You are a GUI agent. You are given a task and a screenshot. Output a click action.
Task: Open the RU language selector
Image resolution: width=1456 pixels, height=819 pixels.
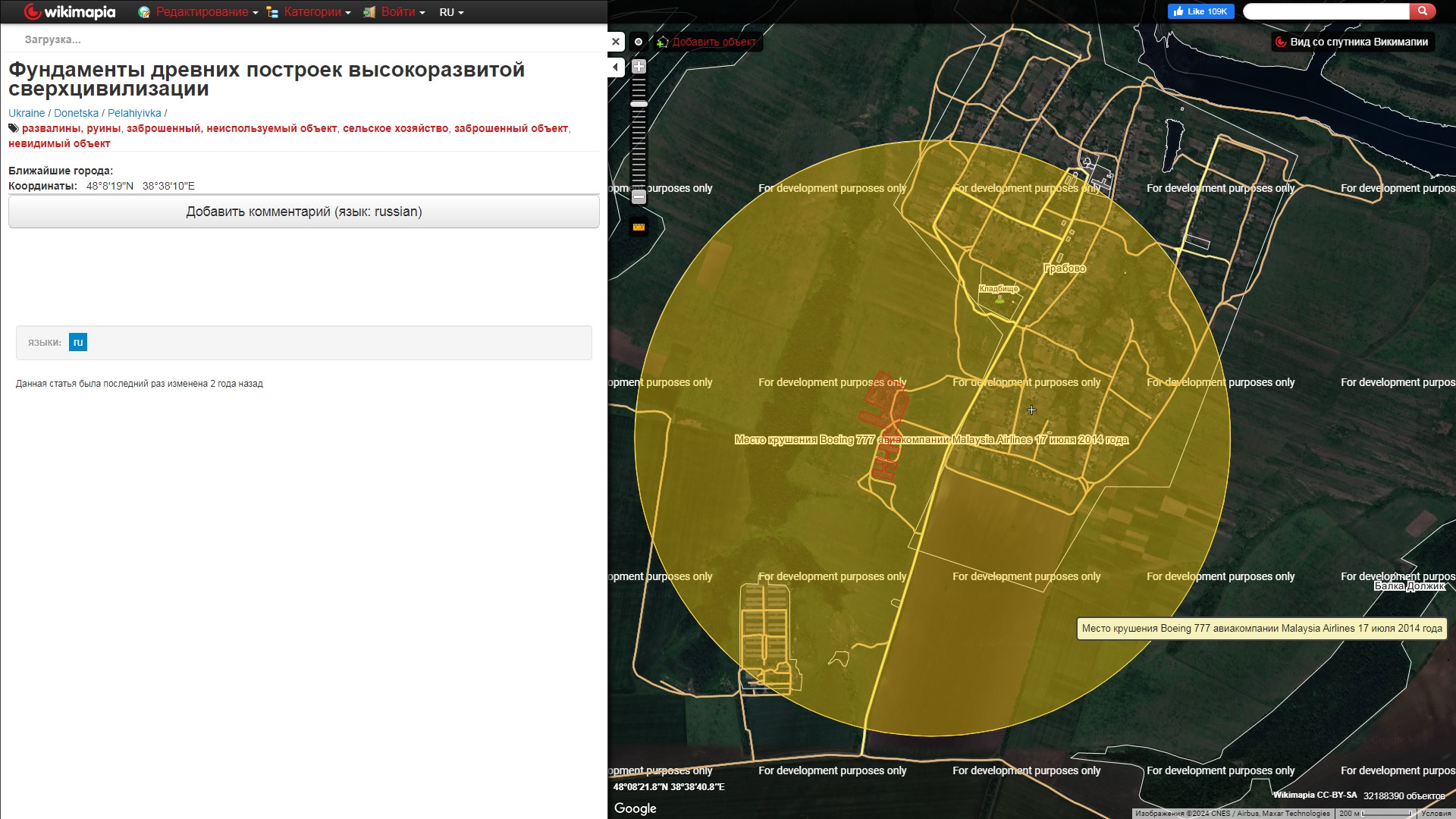click(x=451, y=12)
